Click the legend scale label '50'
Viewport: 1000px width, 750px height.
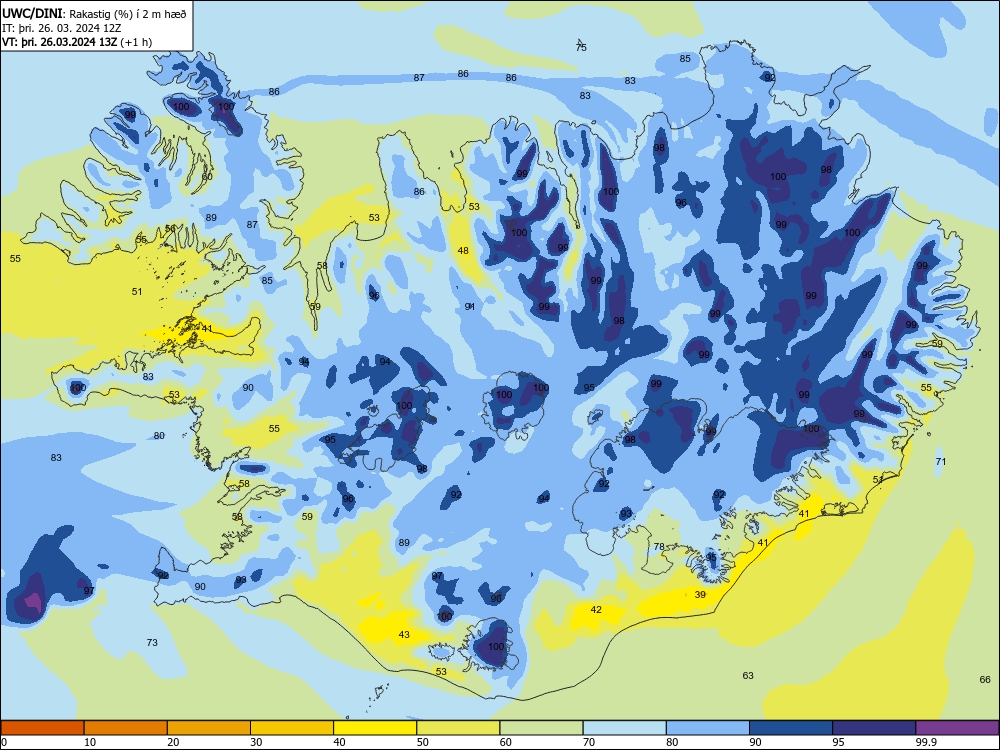point(423,742)
